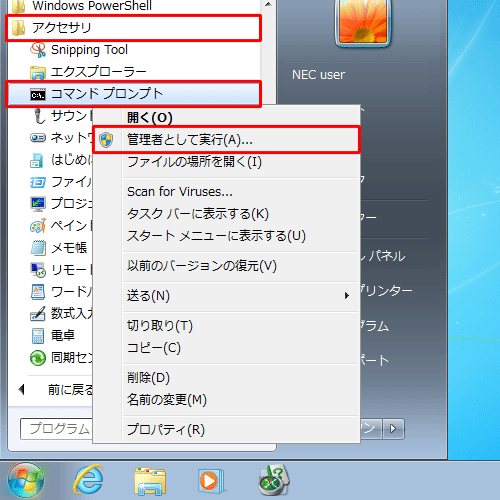Click the Math Input Panel (数式入力) icon
Viewport: 500px width, 500px height.
[x=38, y=314]
